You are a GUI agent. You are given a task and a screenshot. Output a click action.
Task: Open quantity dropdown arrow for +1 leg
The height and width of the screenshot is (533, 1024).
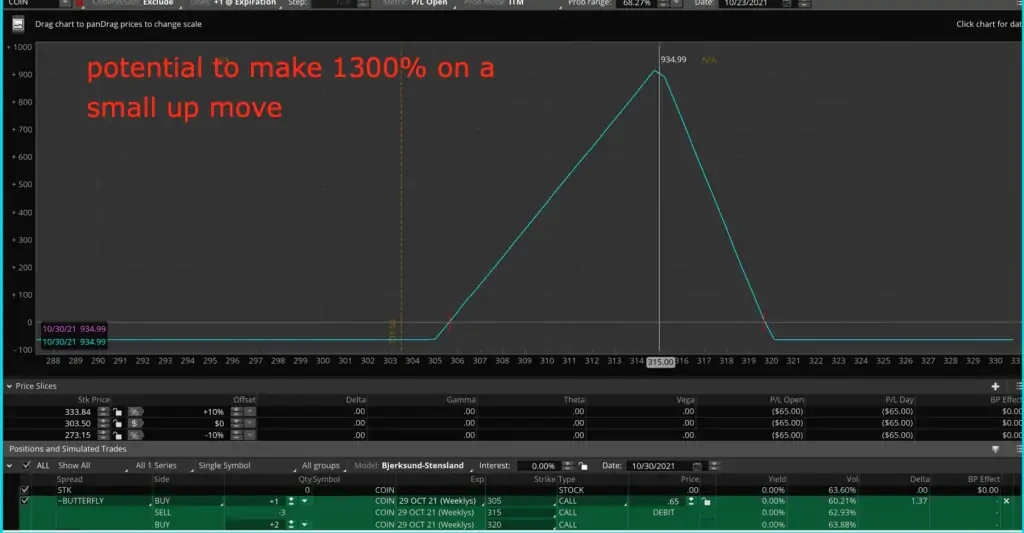click(304, 501)
